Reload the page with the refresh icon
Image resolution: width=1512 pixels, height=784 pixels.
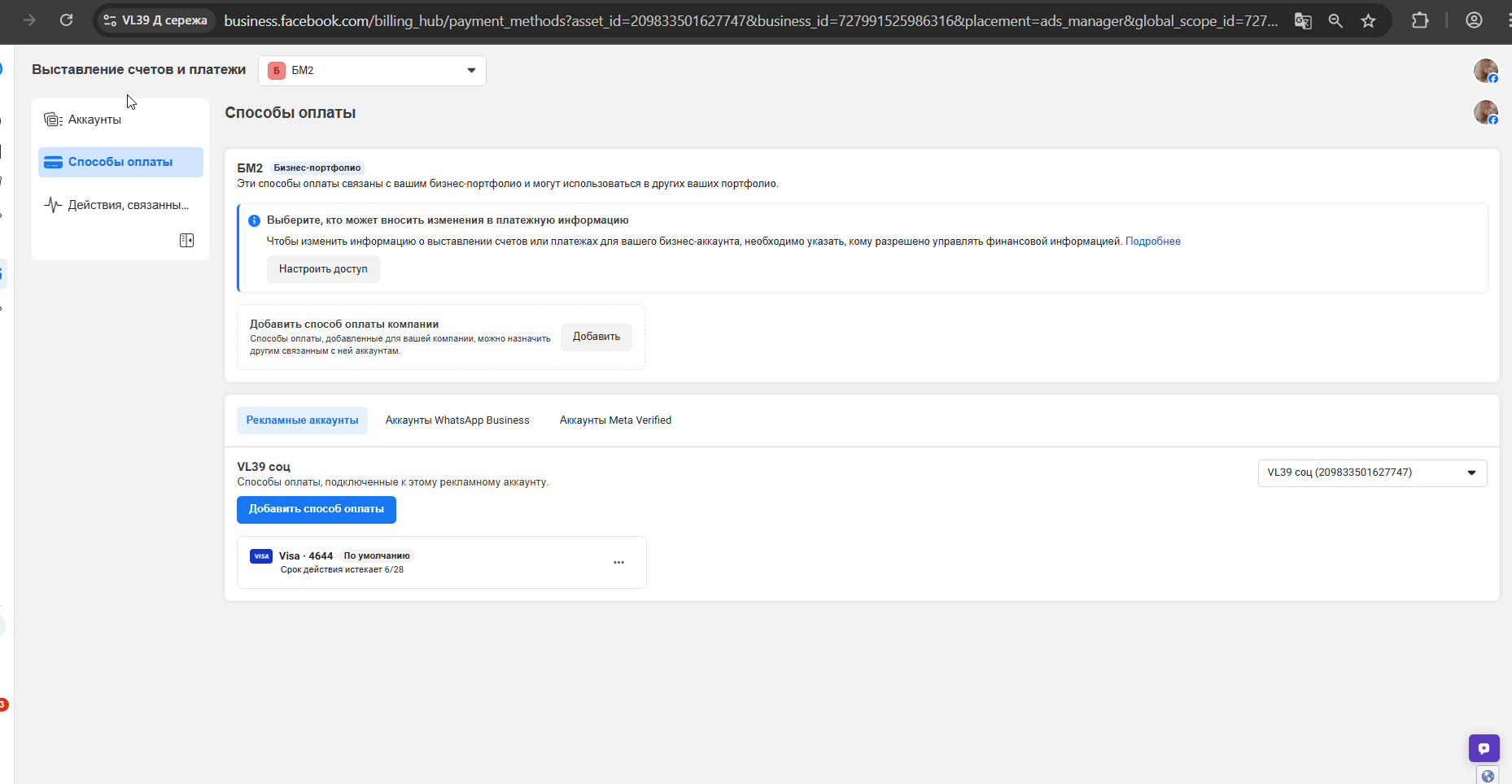[x=67, y=20]
